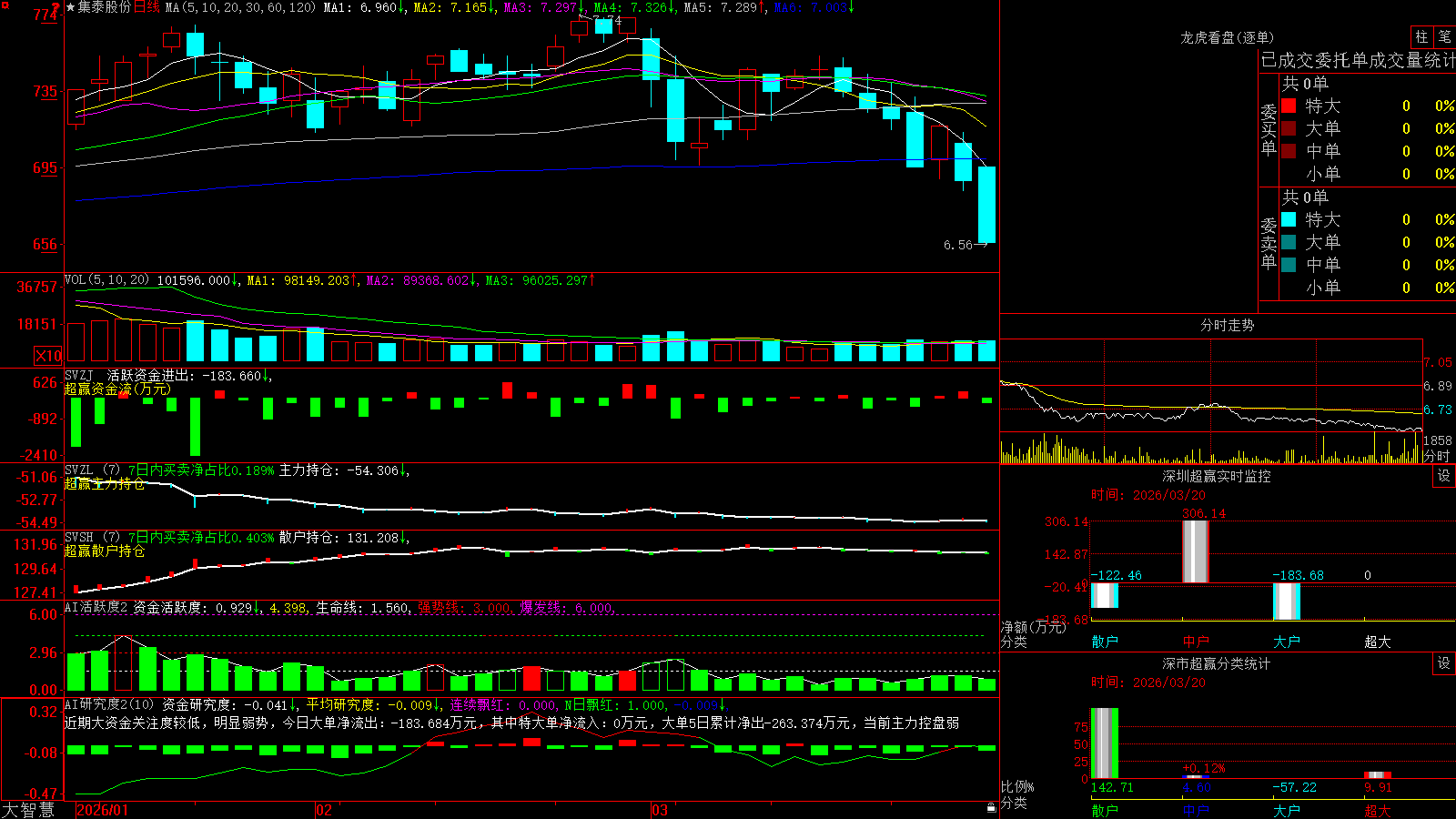Click the 委卖单 vertical label
This screenshot has width=1456, height=819.
coord(1269,243)
